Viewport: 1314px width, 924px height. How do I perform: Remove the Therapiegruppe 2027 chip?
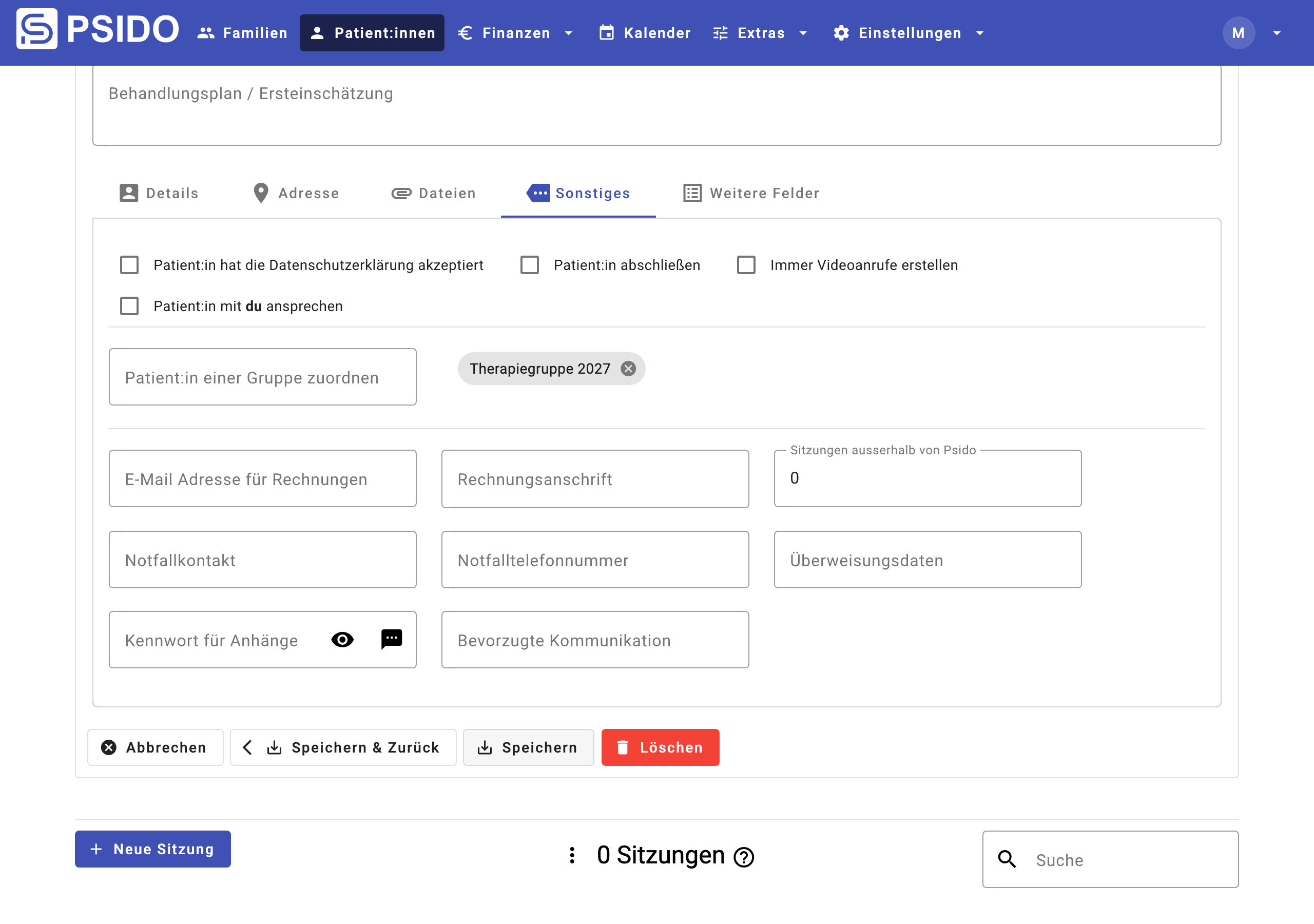[x=628, y=369]
